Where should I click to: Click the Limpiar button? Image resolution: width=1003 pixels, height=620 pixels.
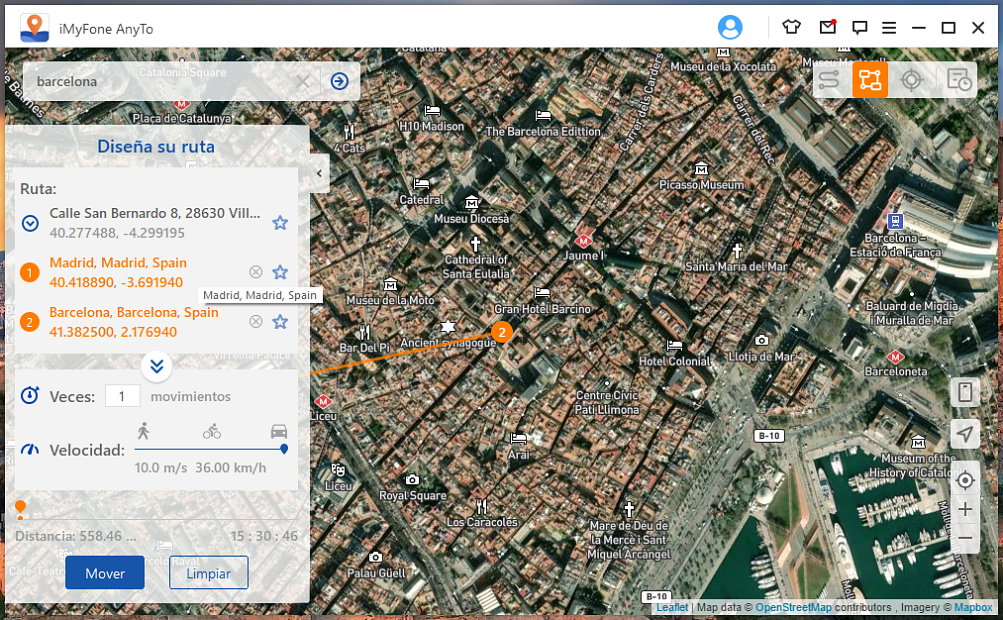209,573
